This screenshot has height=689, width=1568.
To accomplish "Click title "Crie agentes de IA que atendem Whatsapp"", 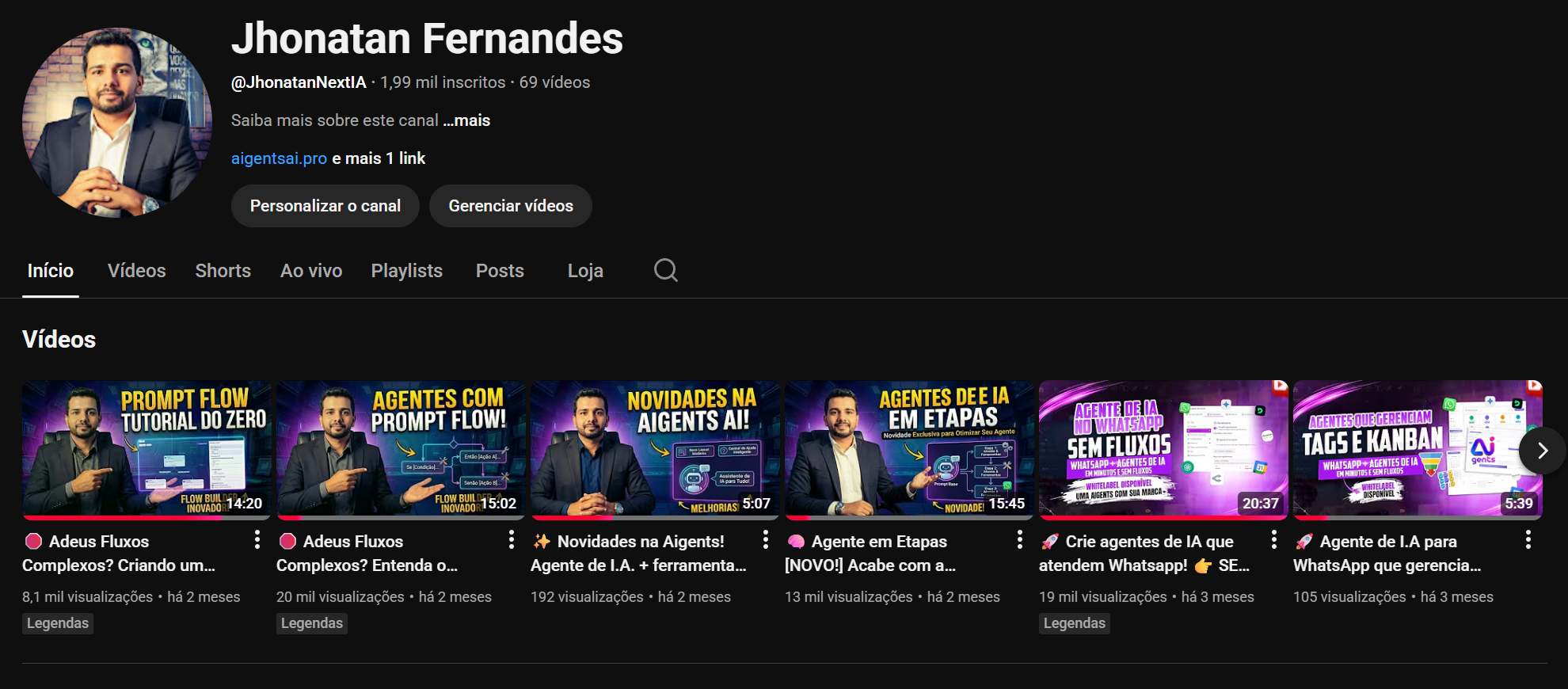I will click(1144, 553).
